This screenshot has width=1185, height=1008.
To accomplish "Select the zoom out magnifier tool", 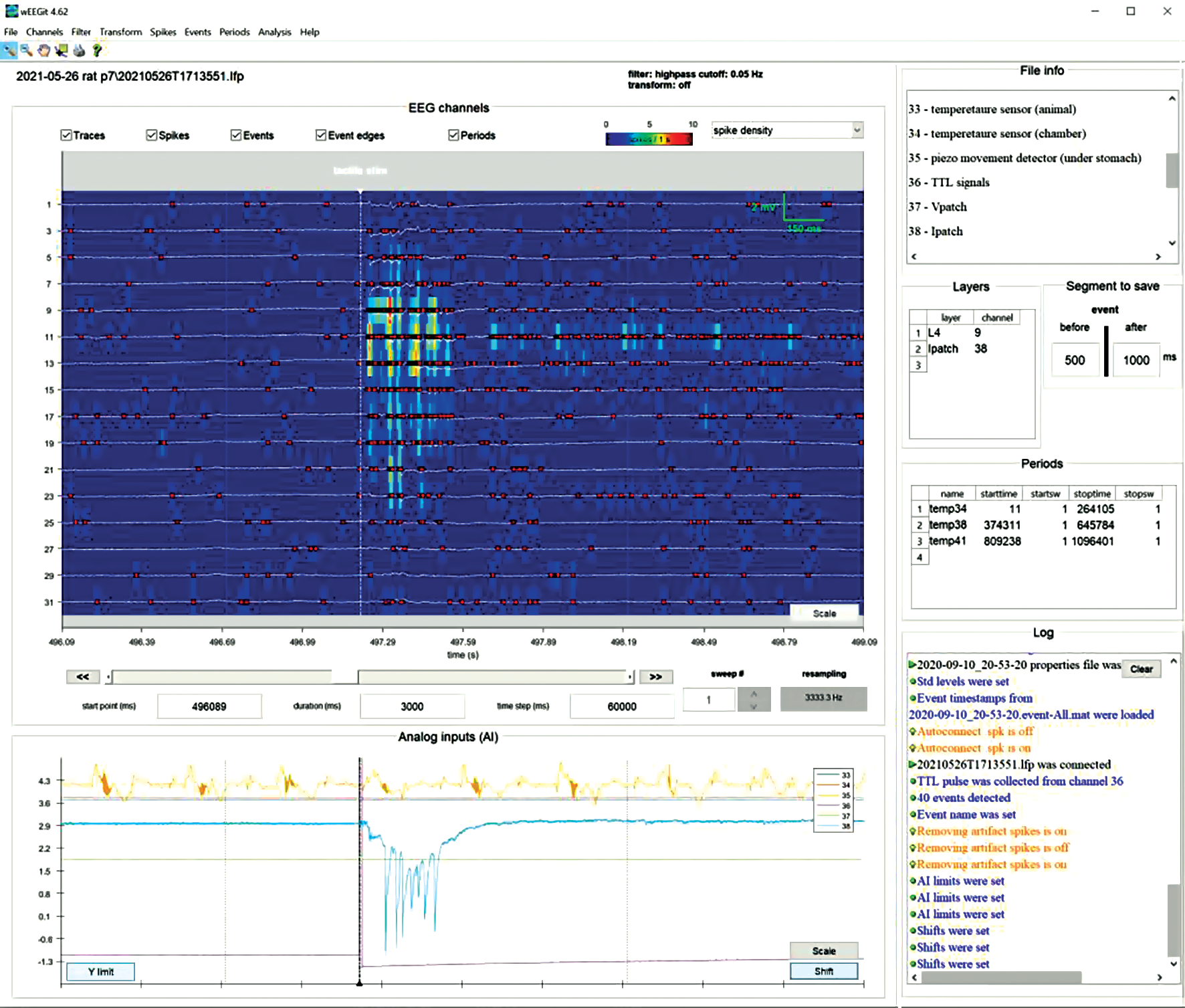I will coord(27,50).
